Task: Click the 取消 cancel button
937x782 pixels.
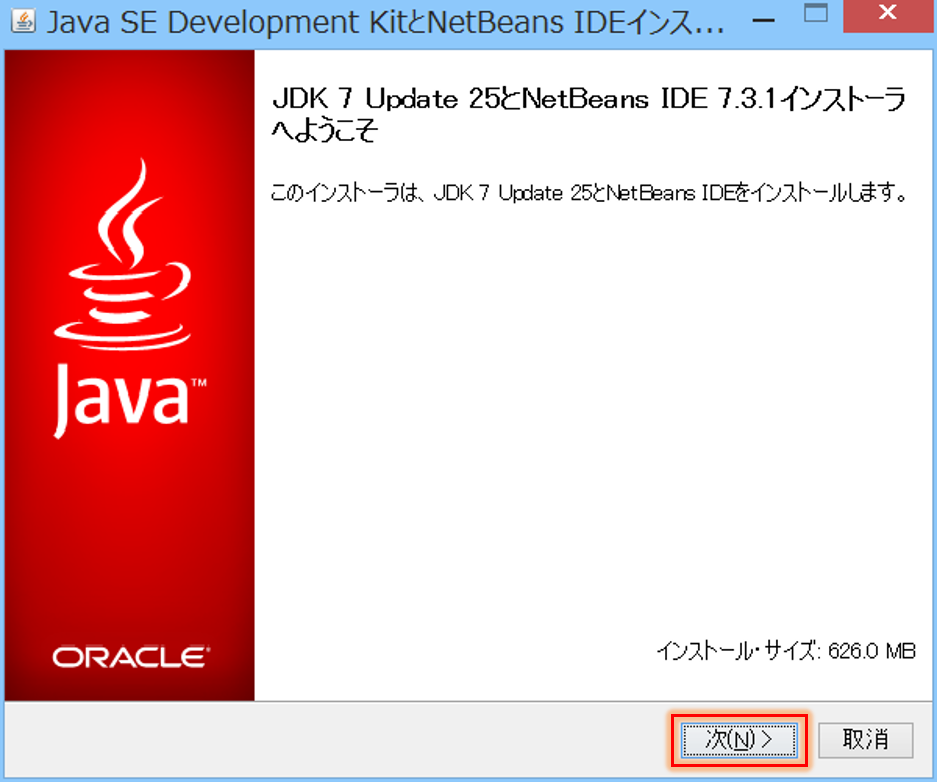Action: click(x=865, y=740)
